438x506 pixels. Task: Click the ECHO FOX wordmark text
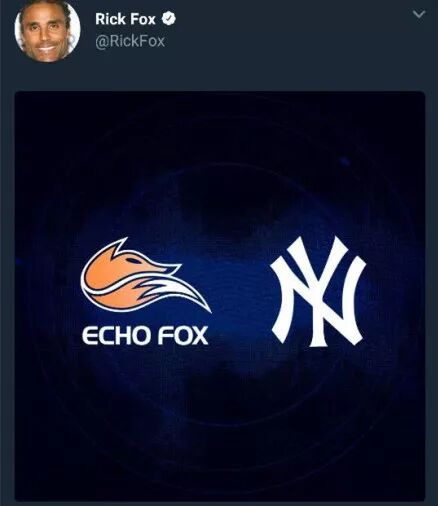145,335
